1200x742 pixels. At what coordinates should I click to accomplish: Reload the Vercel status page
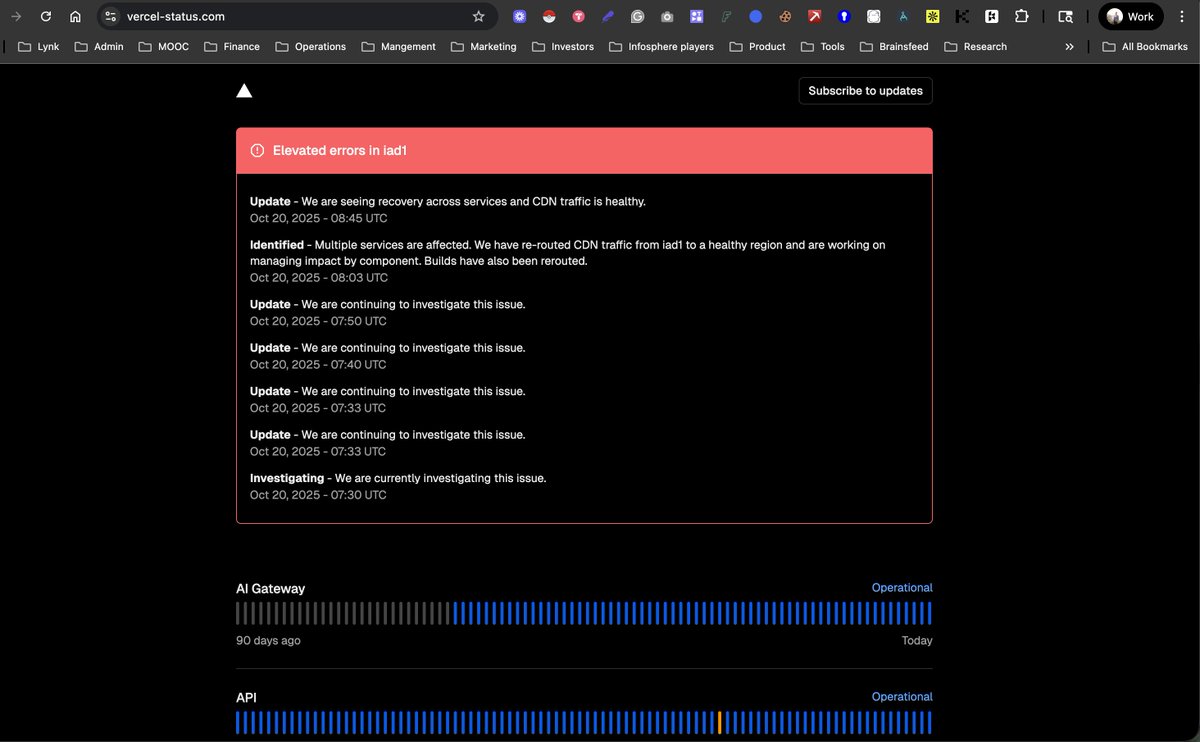pyautogui.click(x=46, y=17)
